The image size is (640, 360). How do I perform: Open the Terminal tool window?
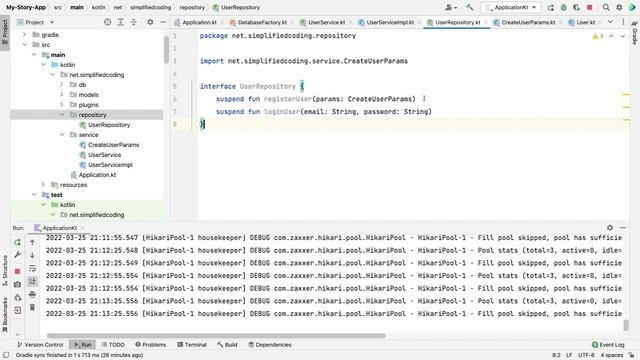click(x=192, y=344)
